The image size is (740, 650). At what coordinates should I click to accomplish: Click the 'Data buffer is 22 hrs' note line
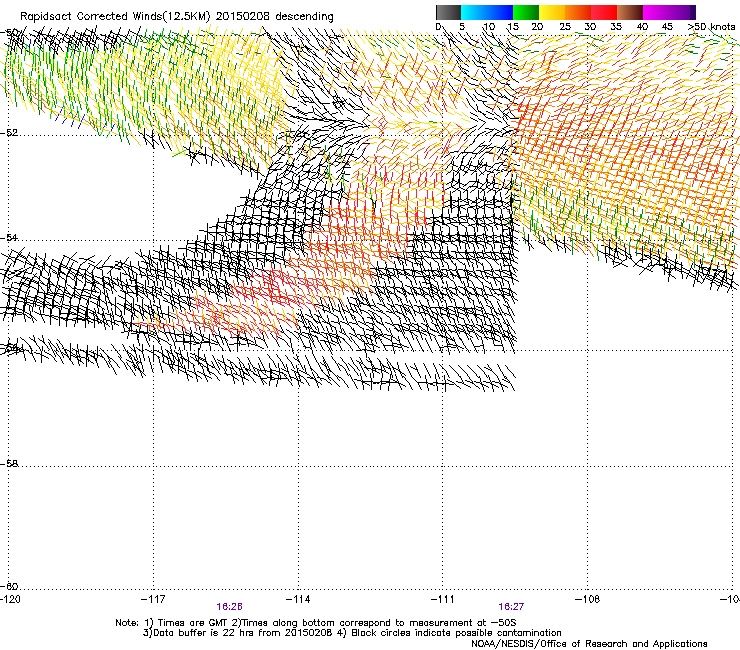(x=352, y=633)
